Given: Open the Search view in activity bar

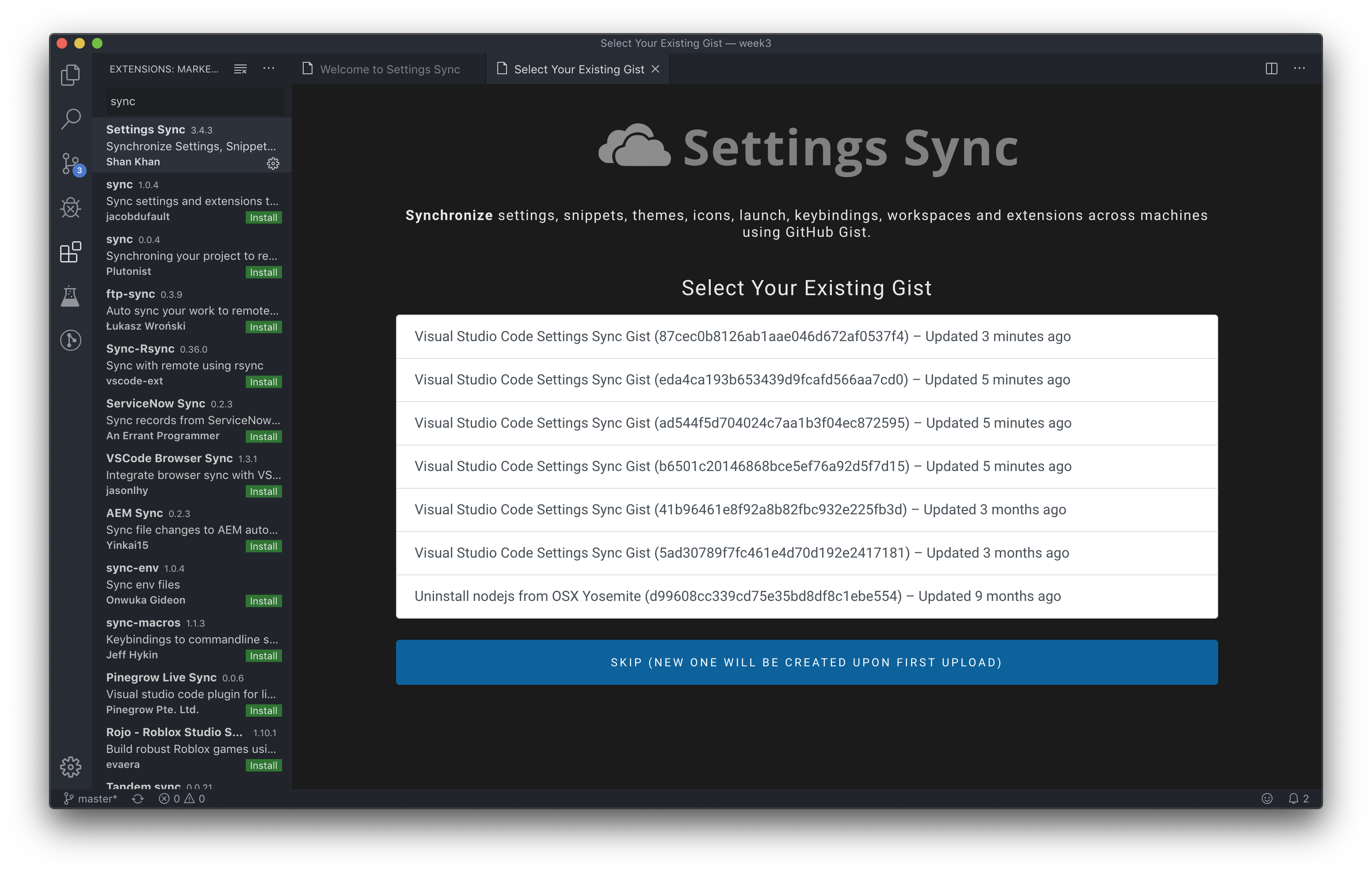Looking at the screenshot, I should coord(71,119).
